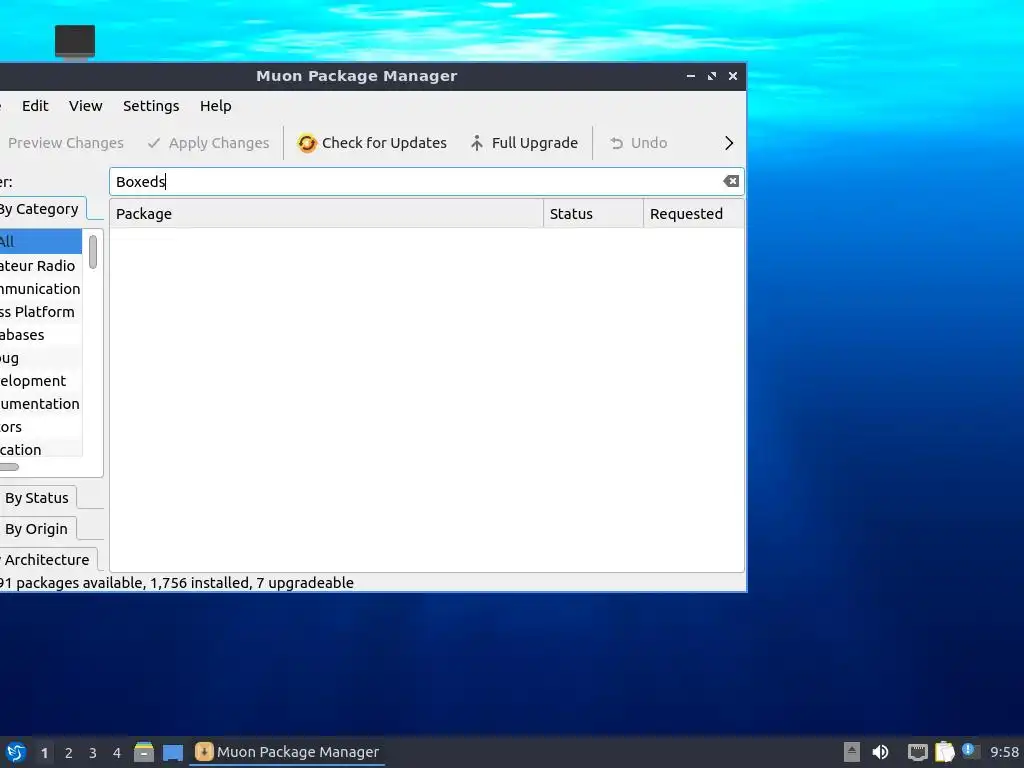1024x768 pixels.
Task: Click Apply Changes in toolbar
Action: (208, 143)
